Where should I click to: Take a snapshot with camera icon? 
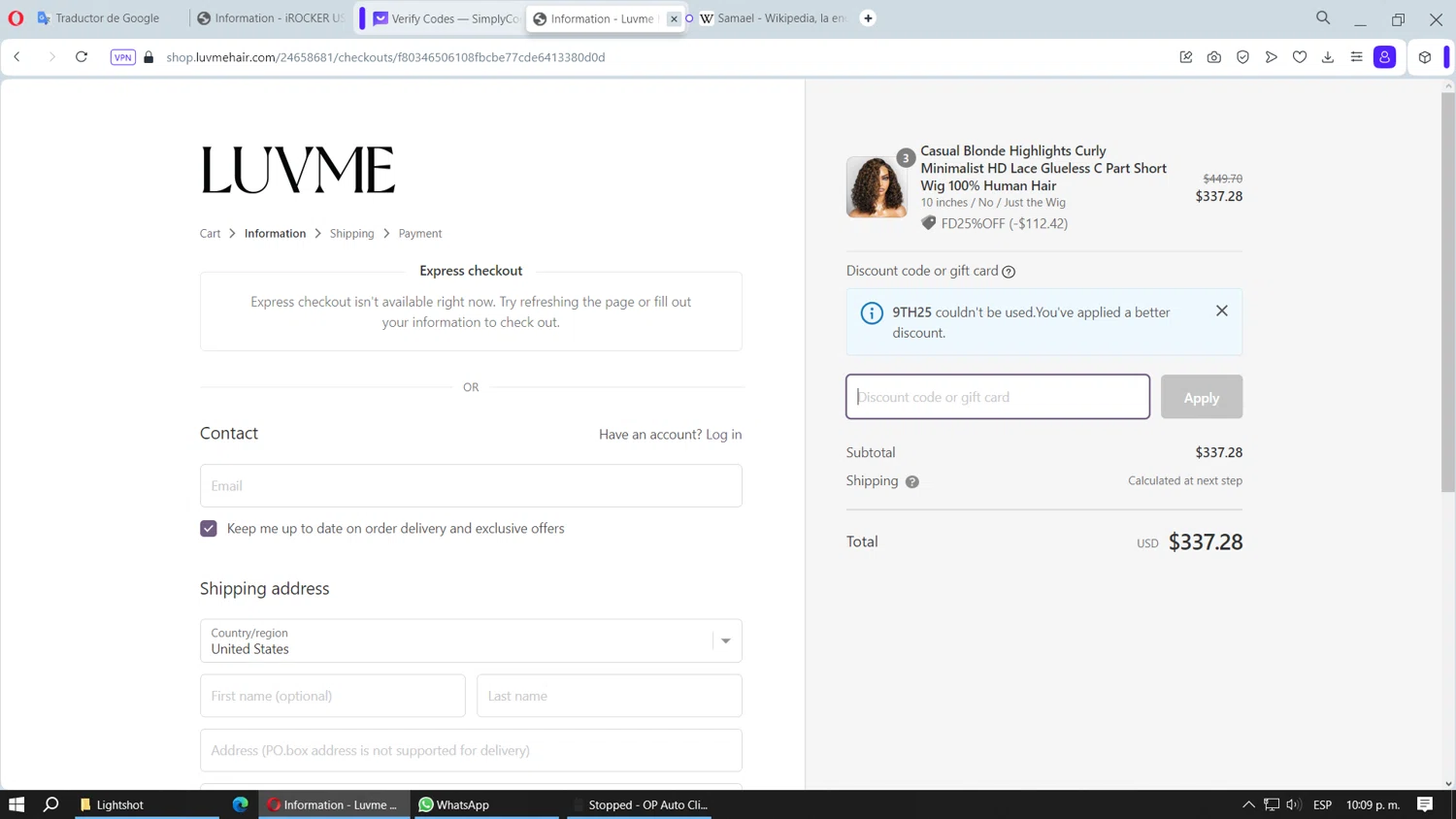click(1214, 57)
